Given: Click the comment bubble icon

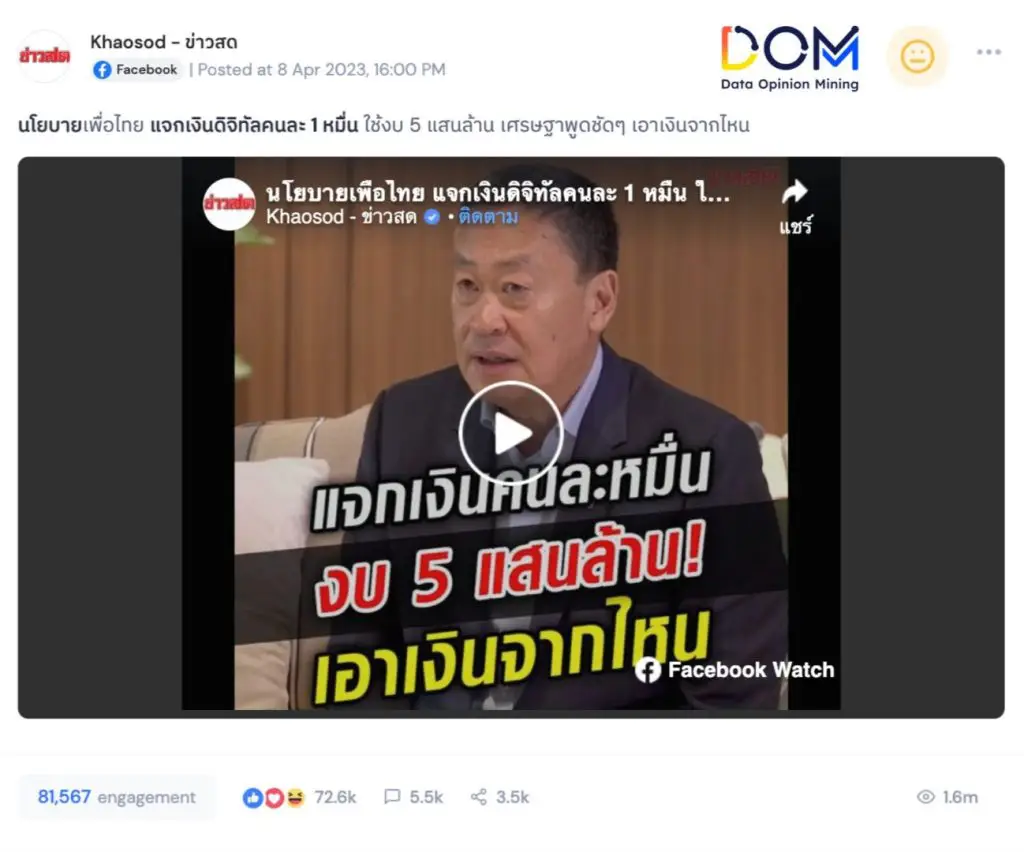Looking at the screenshot, I should point(392,797).
